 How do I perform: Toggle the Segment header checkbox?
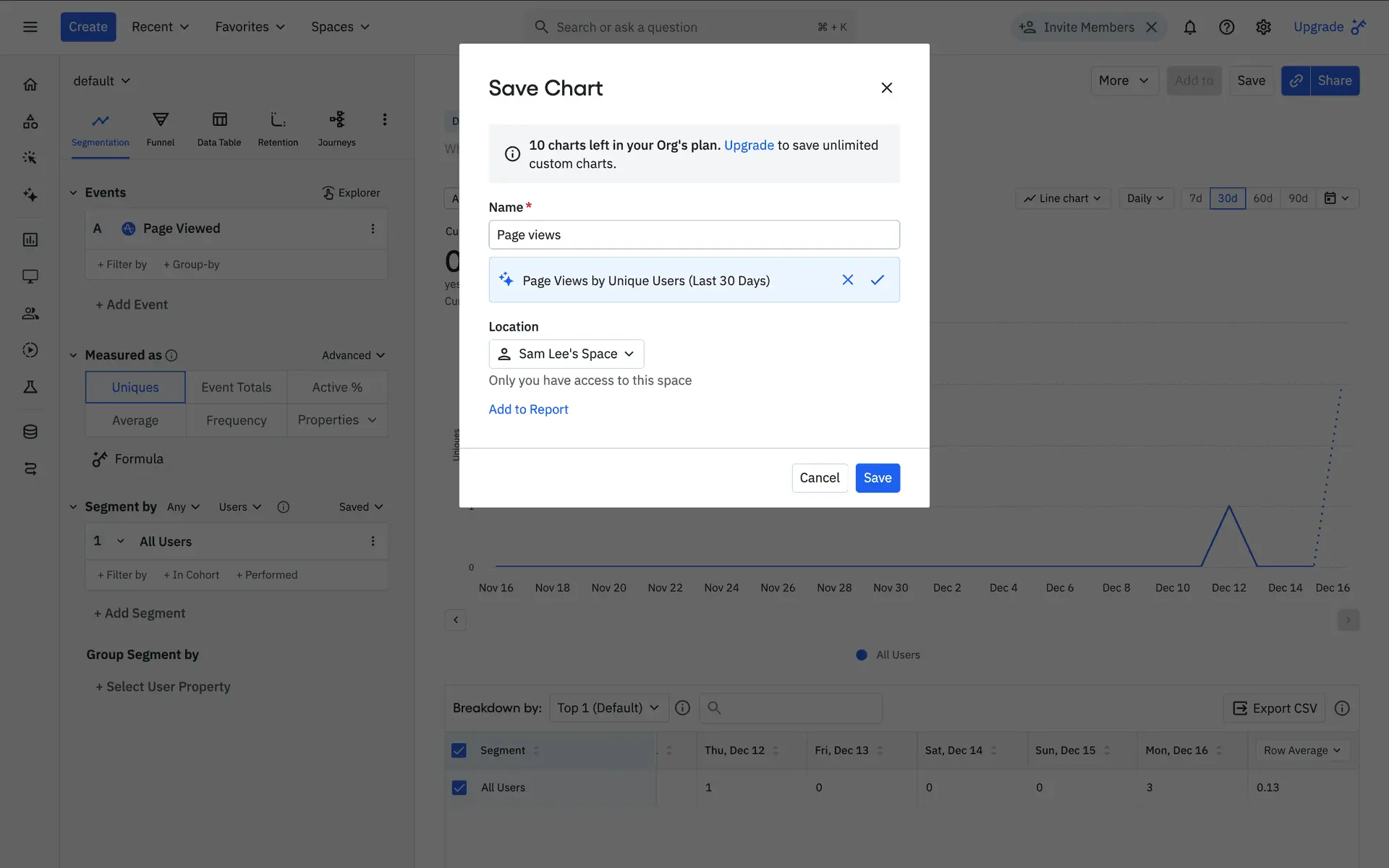(459, 750)
